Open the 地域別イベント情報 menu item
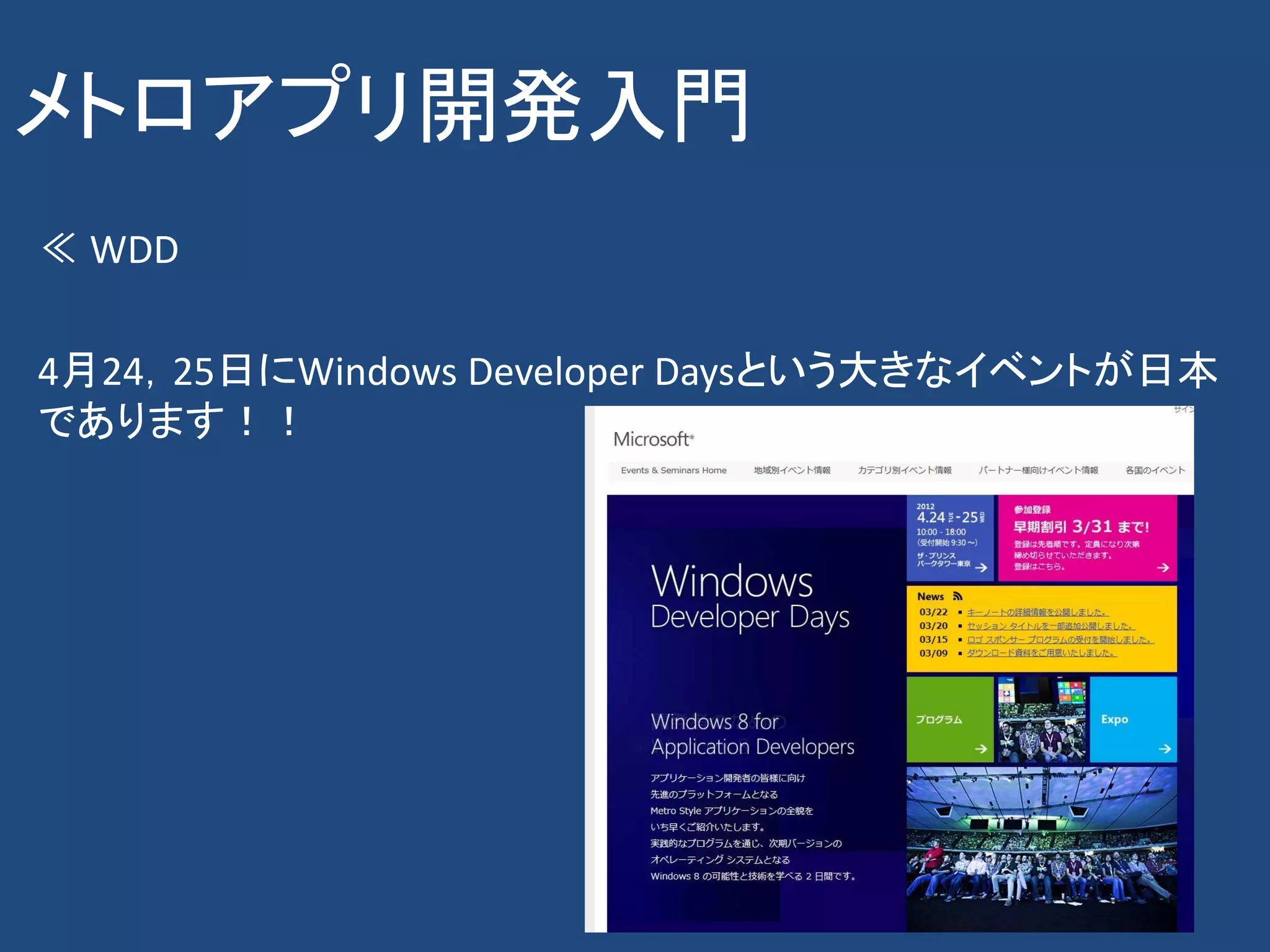The height and width of the screenshot is (952, 1270). click(792, 470)
